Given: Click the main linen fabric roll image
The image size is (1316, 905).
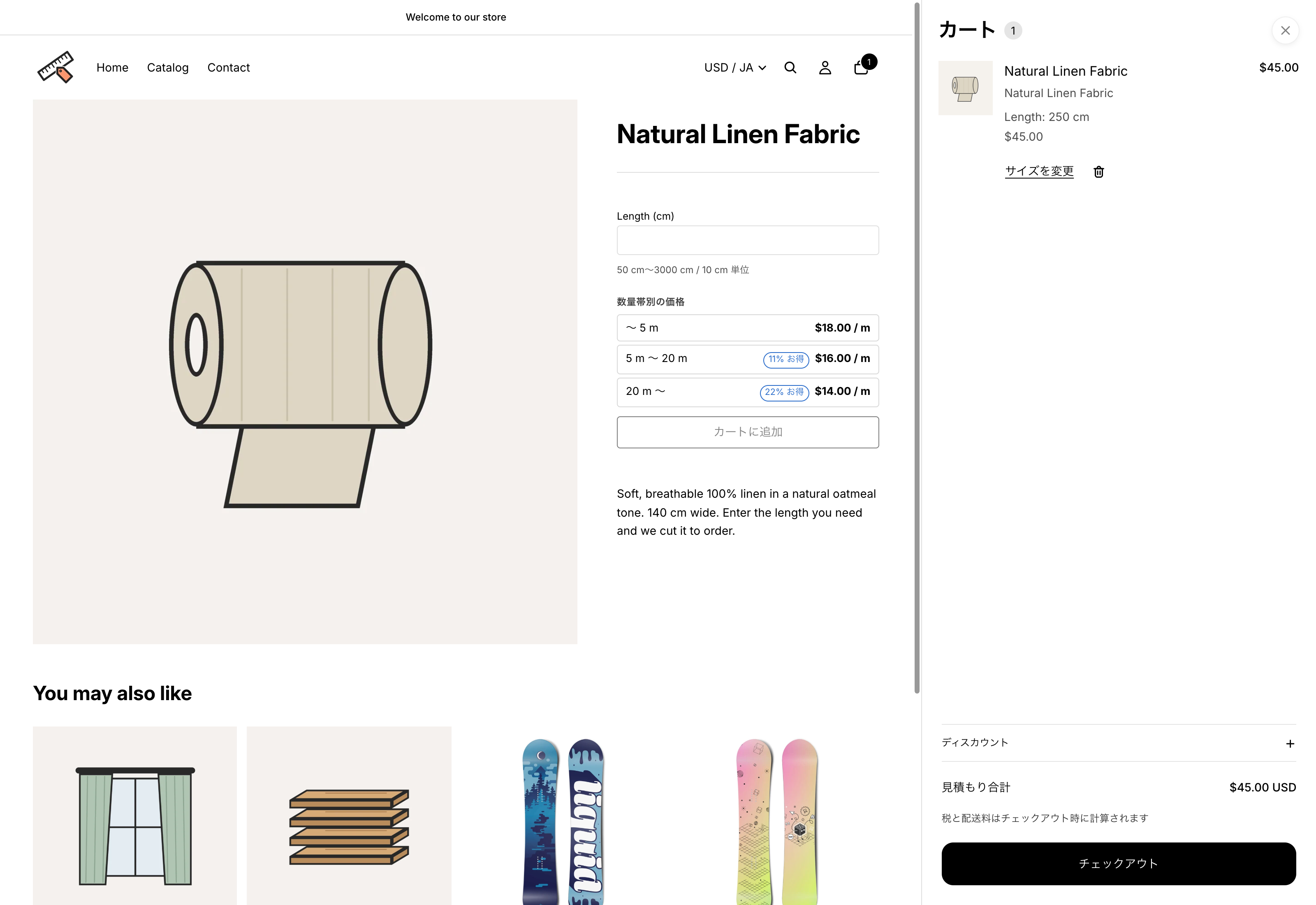Looking at the screenshot, I should pos(305,372).
